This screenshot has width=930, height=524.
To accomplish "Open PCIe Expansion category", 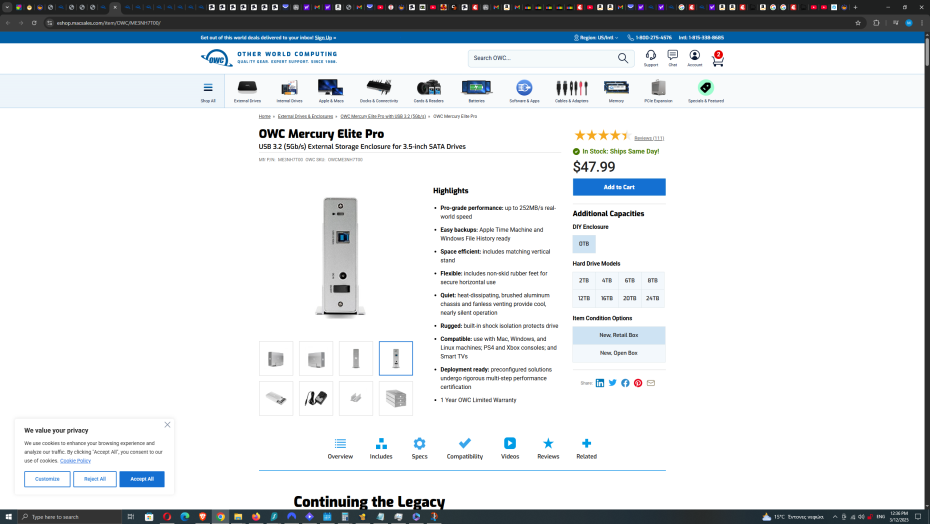I will click(x=658, y=91).
